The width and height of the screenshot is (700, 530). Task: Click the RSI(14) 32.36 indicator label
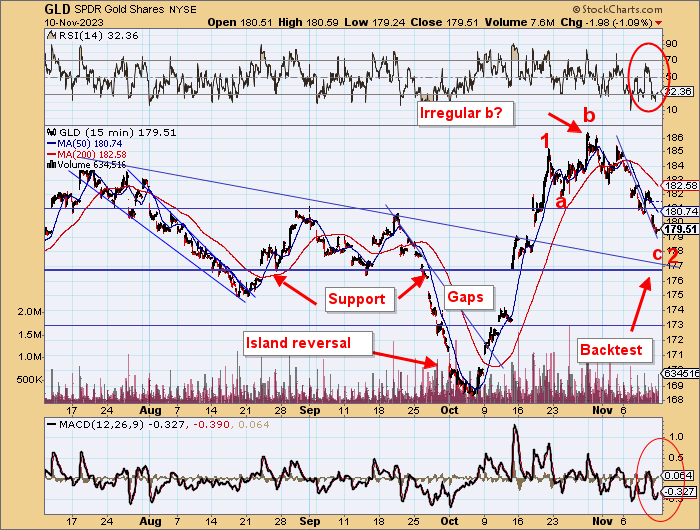coord(99,36)
